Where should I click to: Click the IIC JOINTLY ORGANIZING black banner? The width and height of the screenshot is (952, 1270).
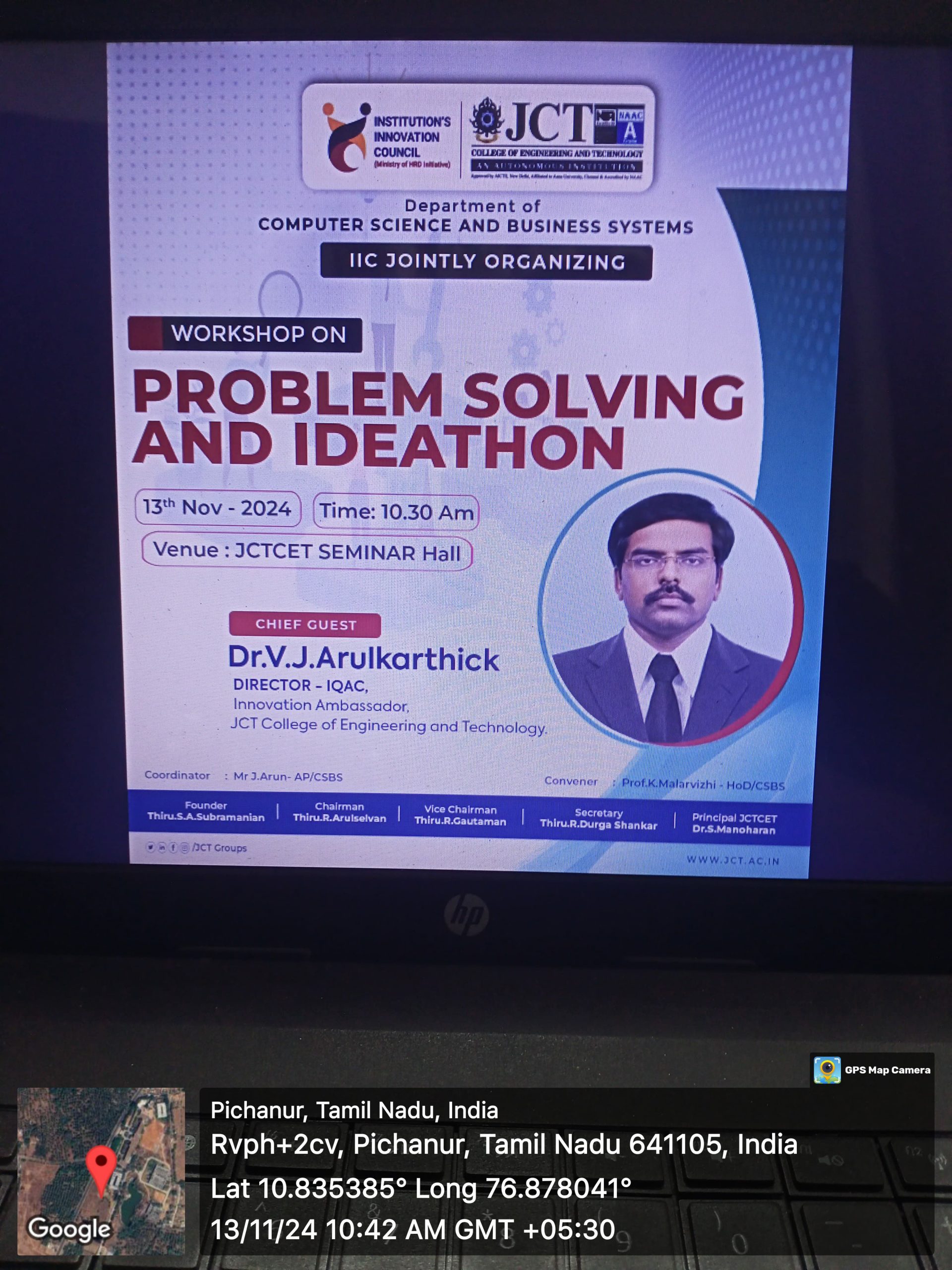(486, 262)
